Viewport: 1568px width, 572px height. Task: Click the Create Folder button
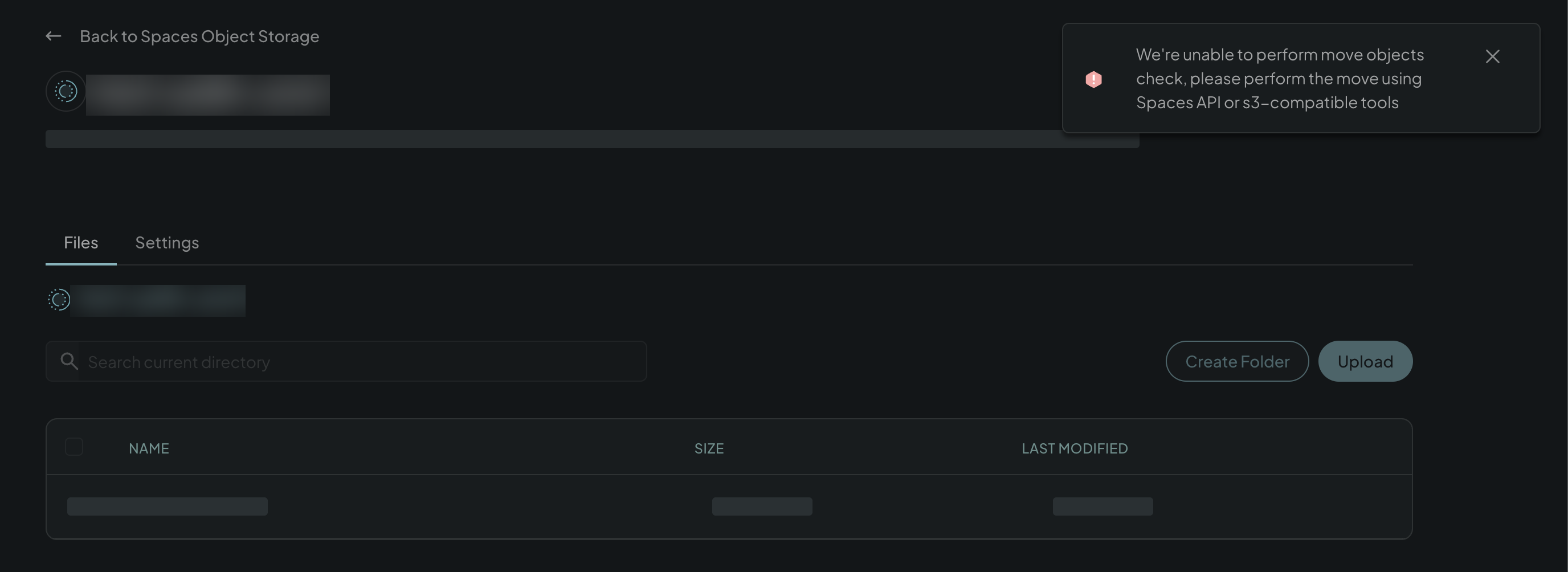(1237, 361)
